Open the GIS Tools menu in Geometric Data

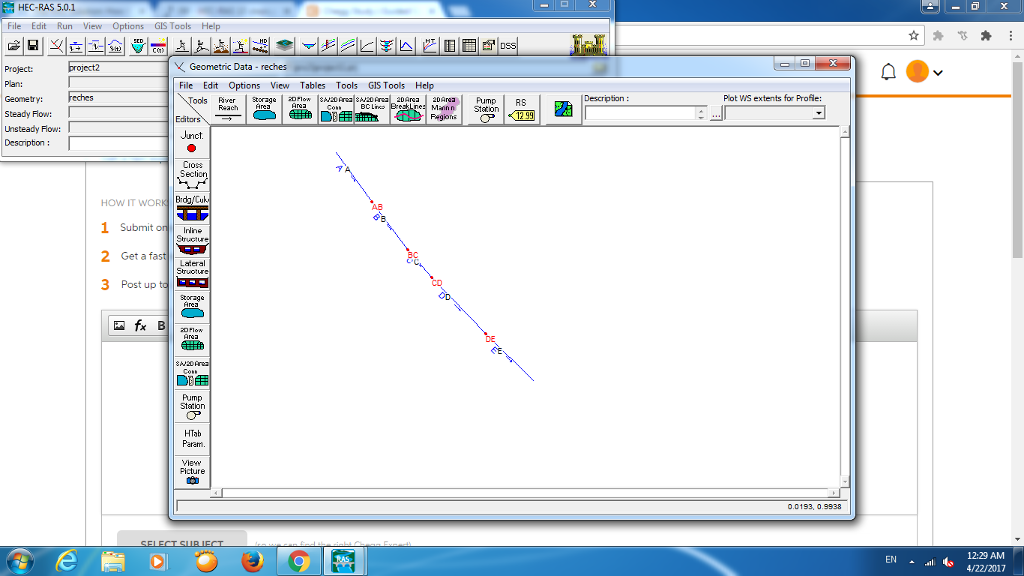pos(386,86)
